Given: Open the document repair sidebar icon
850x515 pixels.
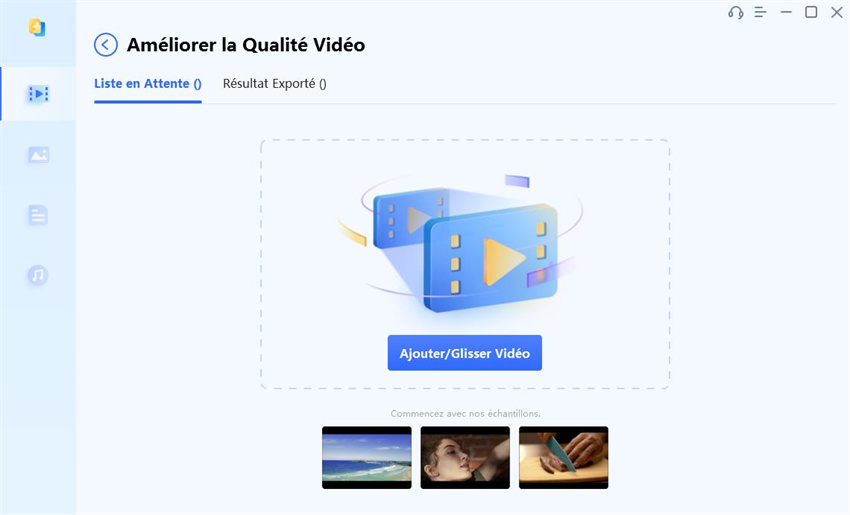Looking at the screenshot, I should [38, 215].
